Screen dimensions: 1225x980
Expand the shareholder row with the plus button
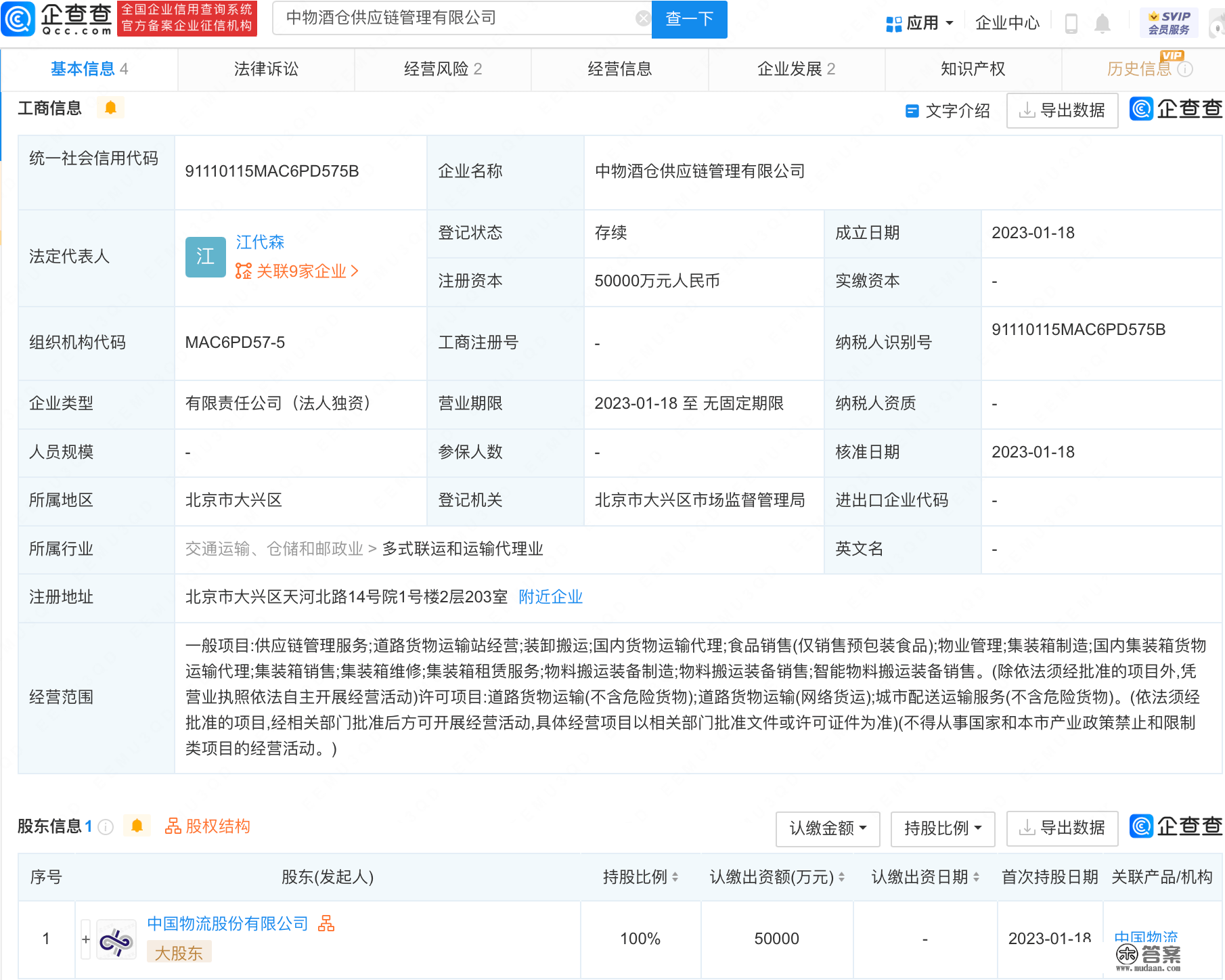click(86, 939)
